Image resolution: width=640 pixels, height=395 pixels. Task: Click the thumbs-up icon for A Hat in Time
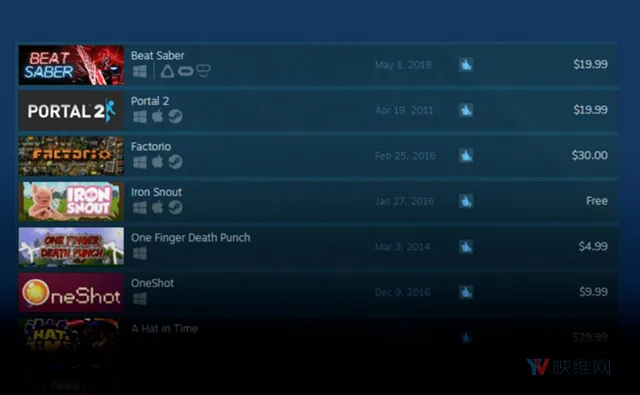[x=466, y=337]
